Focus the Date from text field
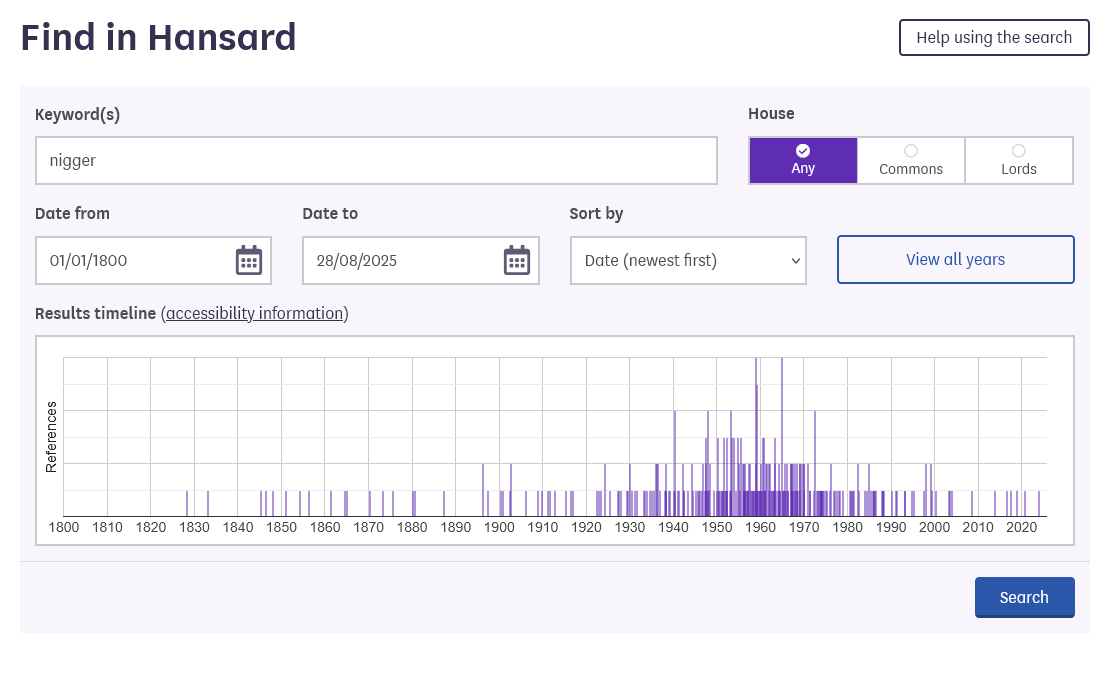 tap(154, 260)
